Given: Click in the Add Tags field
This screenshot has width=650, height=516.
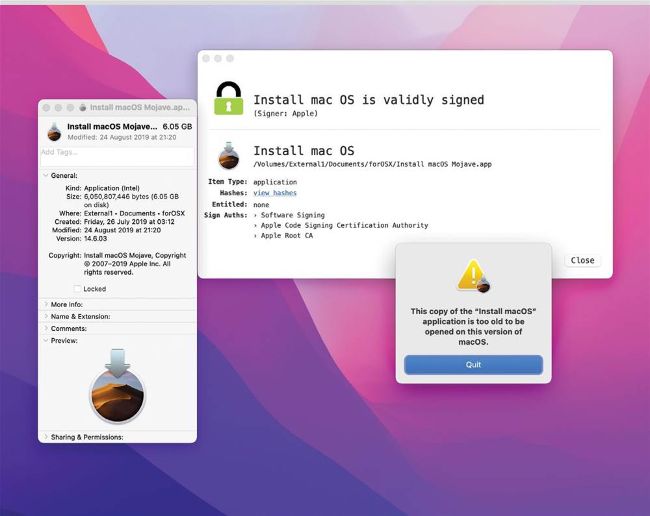Looking at the screenshot, I should [x=116, y=153].
